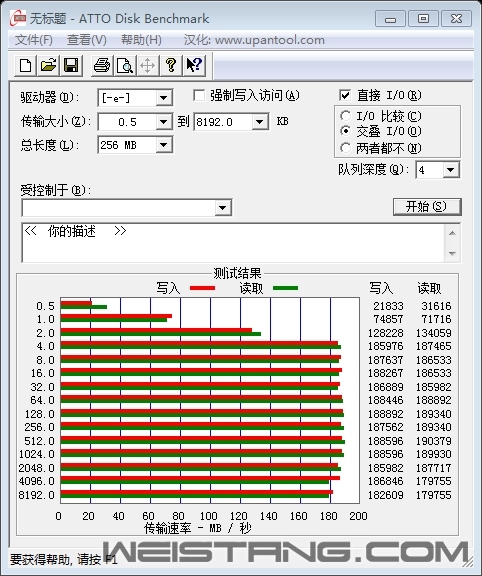Maximize the ATTO Disk Benchmark window
This screenshot has height=576, width=482.
(x=423, y=19)
